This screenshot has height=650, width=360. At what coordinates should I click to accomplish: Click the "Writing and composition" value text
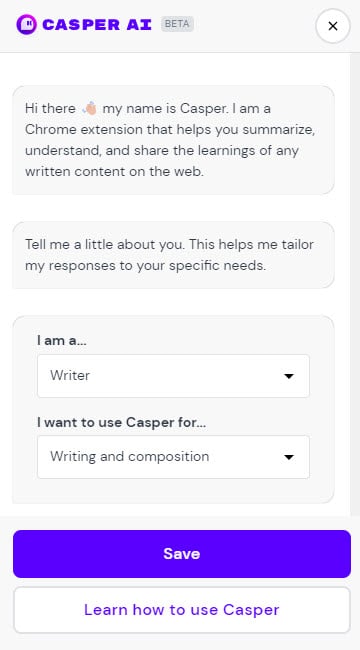click(129, 456)
